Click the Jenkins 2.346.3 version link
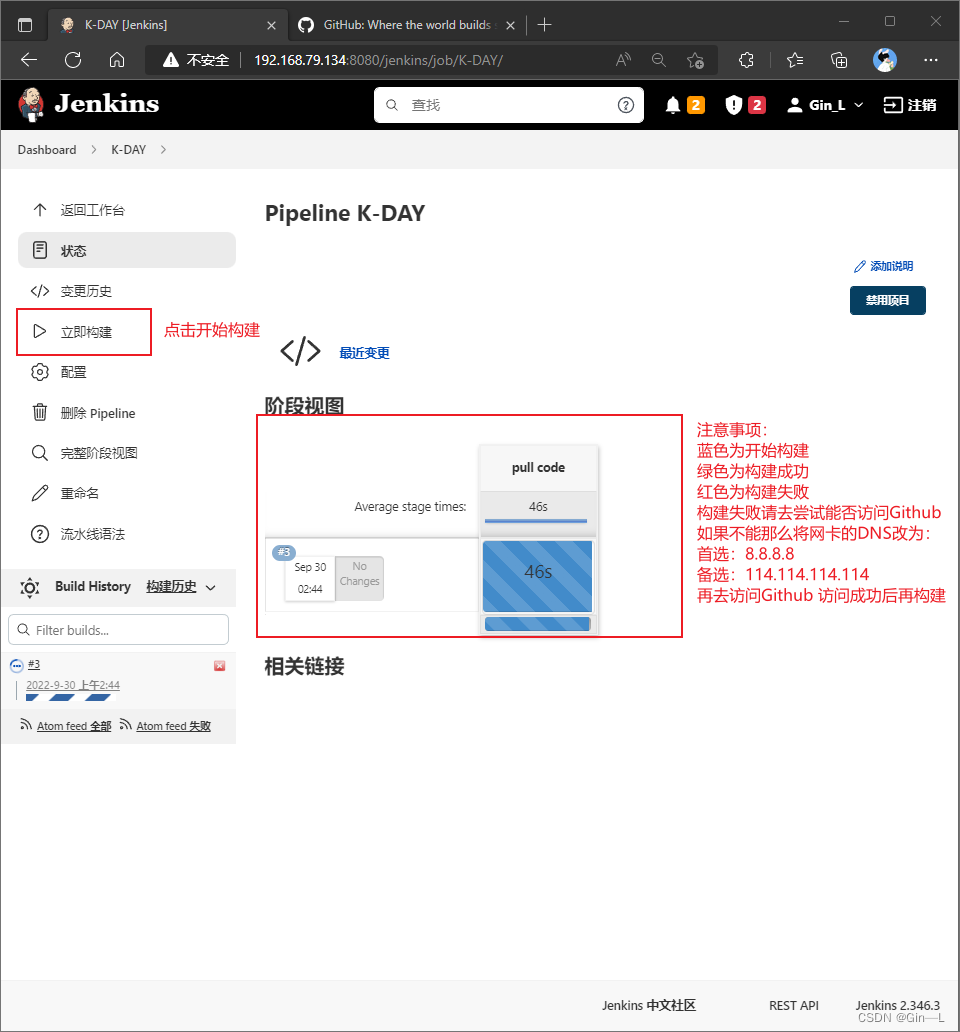The width and height of the screenshot is (960, 1032). click(x=897, y=1006)
